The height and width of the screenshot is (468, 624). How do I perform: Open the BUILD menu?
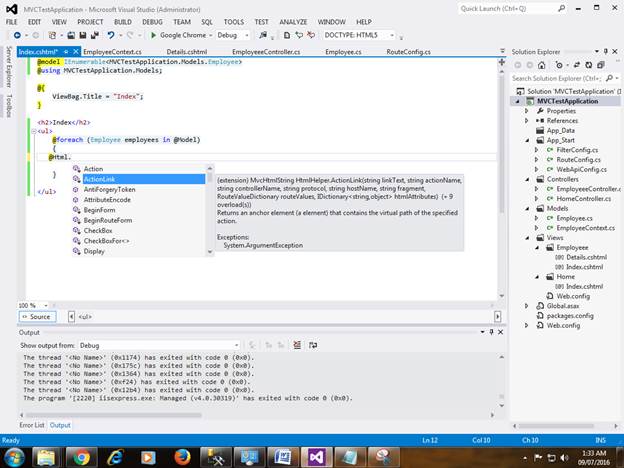coord(124,21)
